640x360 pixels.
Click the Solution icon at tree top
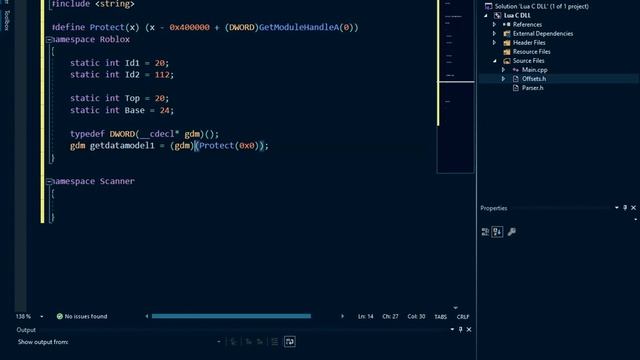[x=488, y=6]
